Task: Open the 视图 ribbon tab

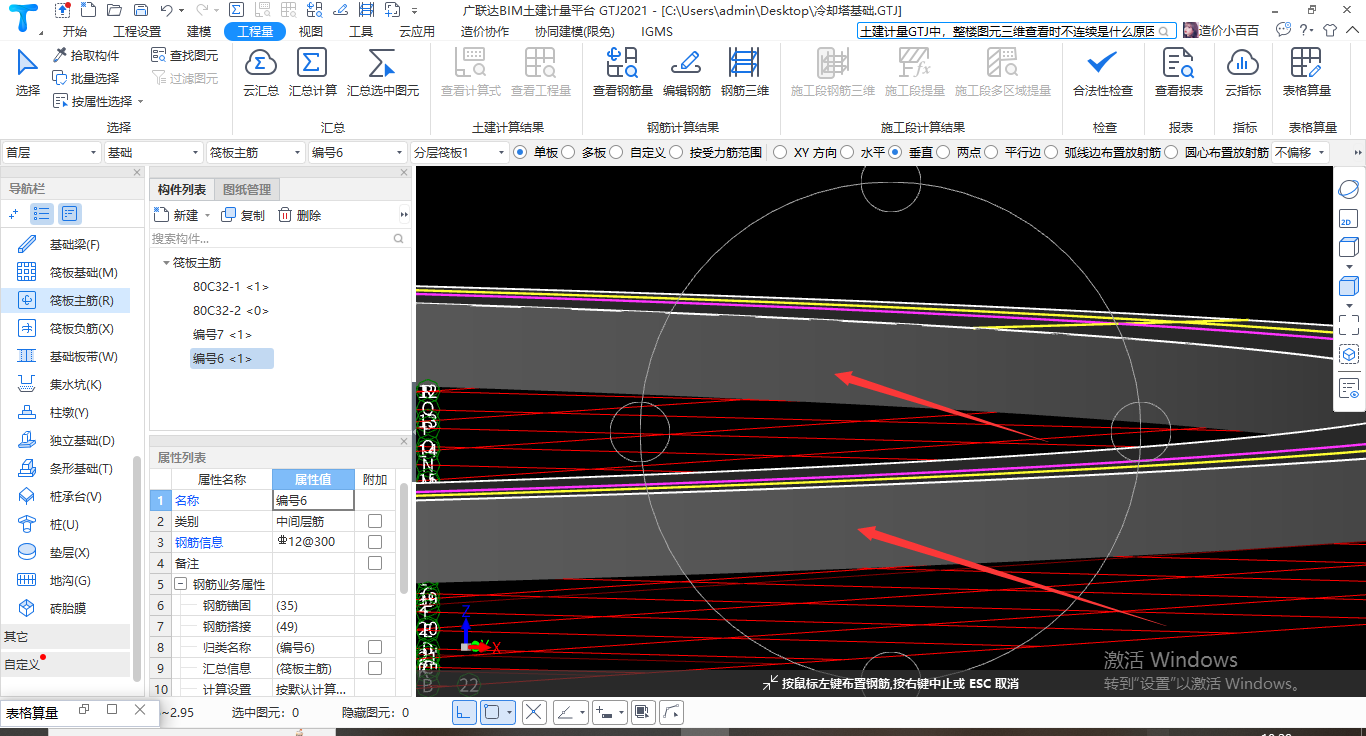Action: pyautogui.click(x=311, y=31)
